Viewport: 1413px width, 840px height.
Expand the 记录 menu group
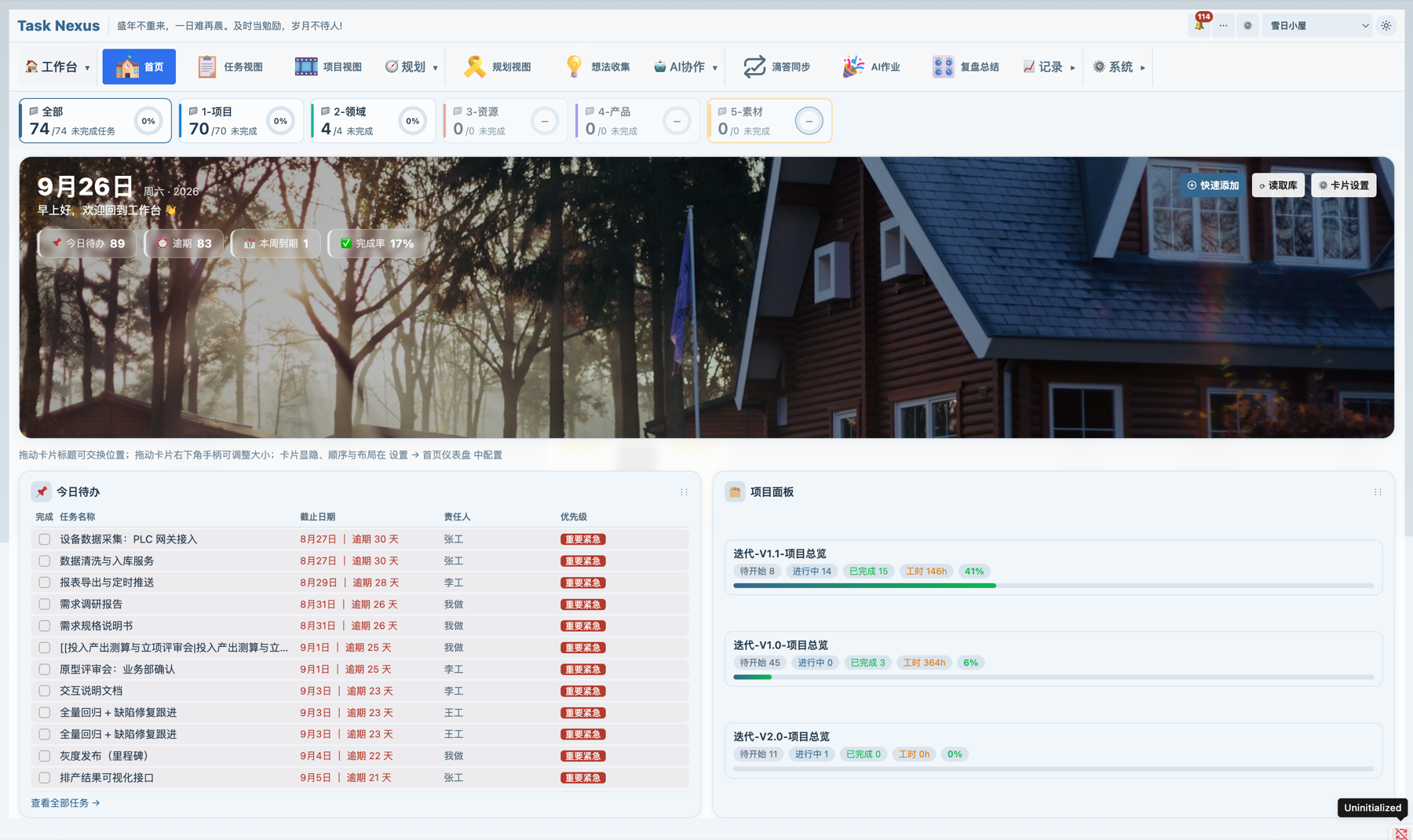tap(1049, 67)
